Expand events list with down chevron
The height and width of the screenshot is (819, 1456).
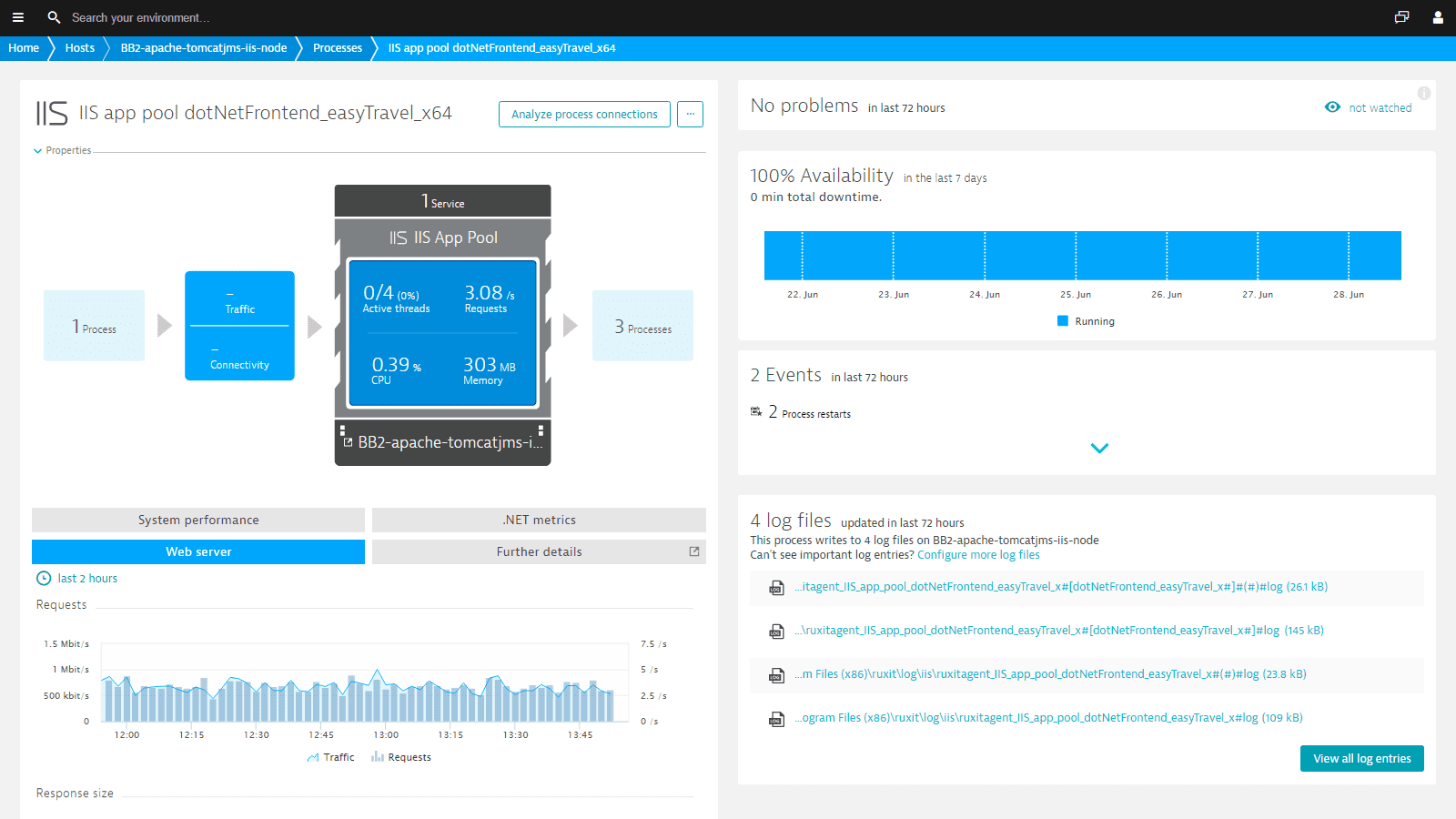(x=1099, y=448)
